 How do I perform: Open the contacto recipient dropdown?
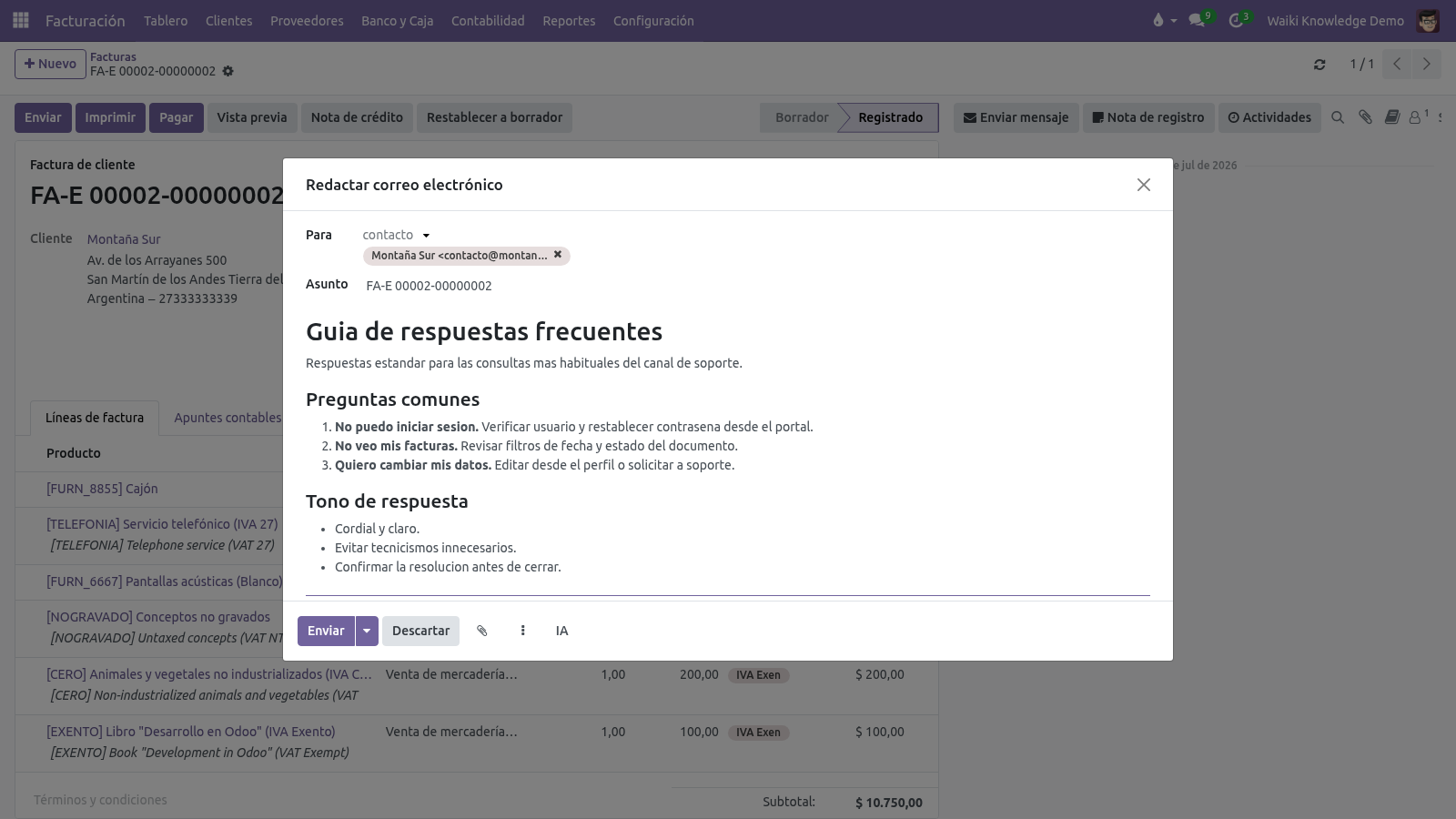396,235
